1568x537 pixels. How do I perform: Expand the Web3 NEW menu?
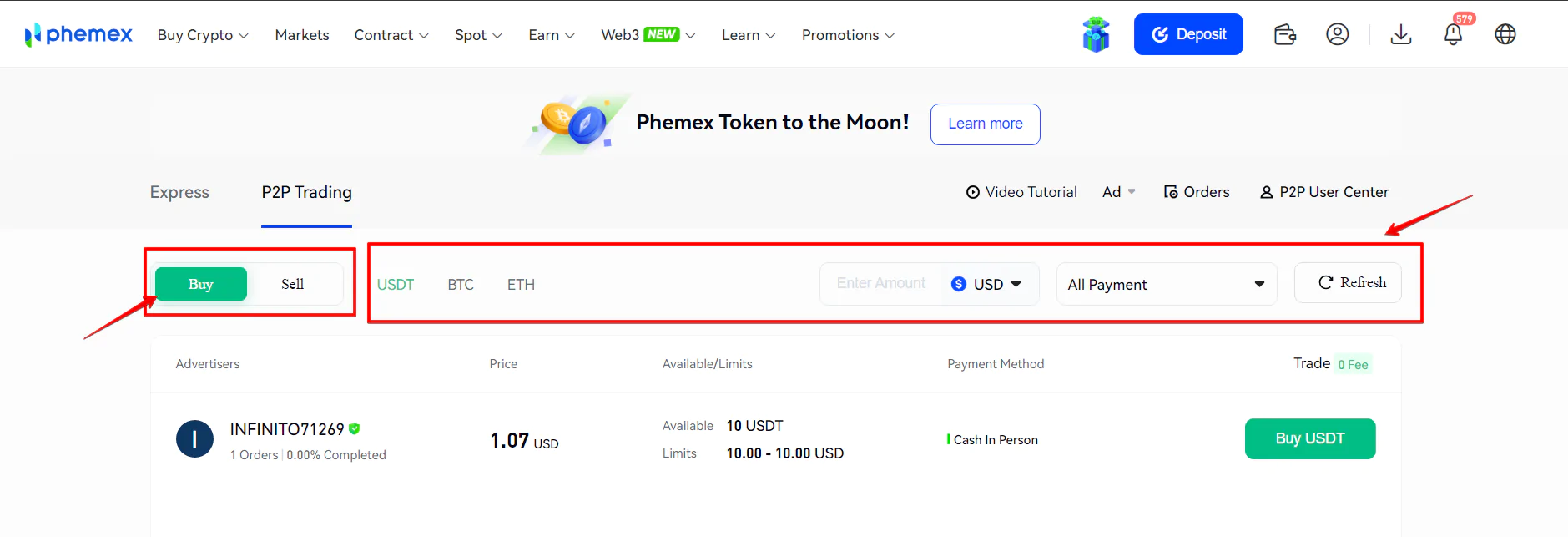point(648,35)
